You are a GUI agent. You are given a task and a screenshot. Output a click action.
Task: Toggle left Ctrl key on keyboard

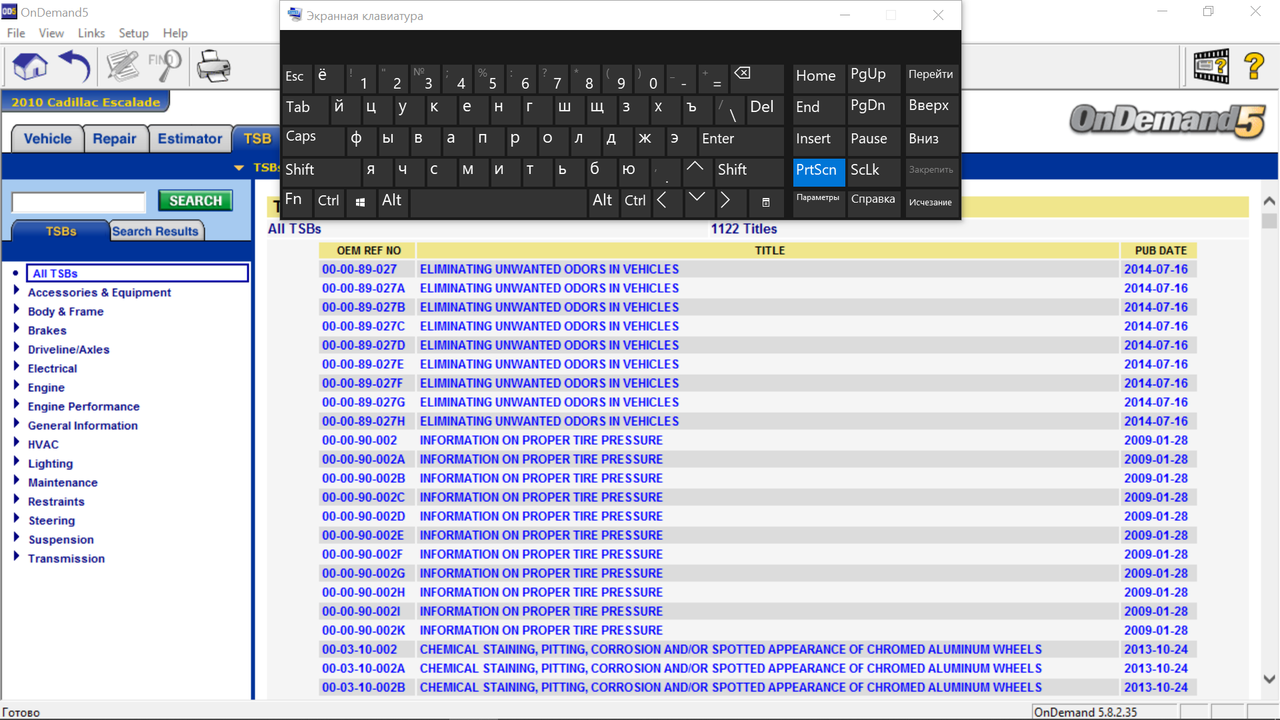(x=328, y=202)
